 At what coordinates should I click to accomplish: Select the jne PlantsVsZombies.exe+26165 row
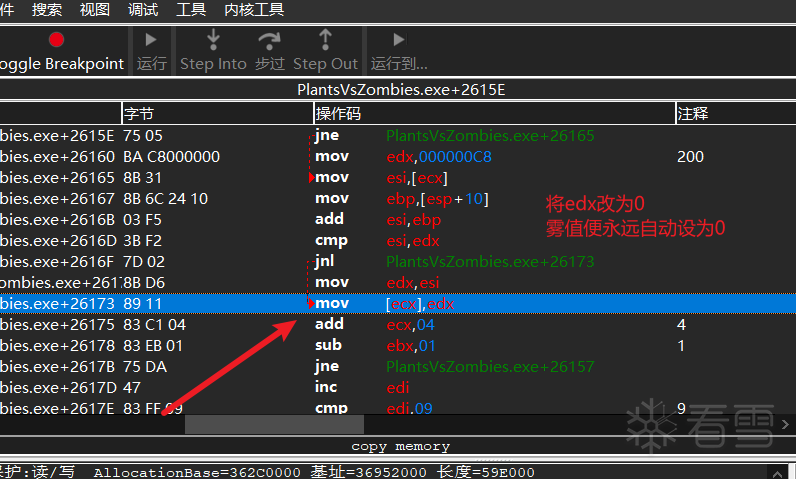coord(398,135)
